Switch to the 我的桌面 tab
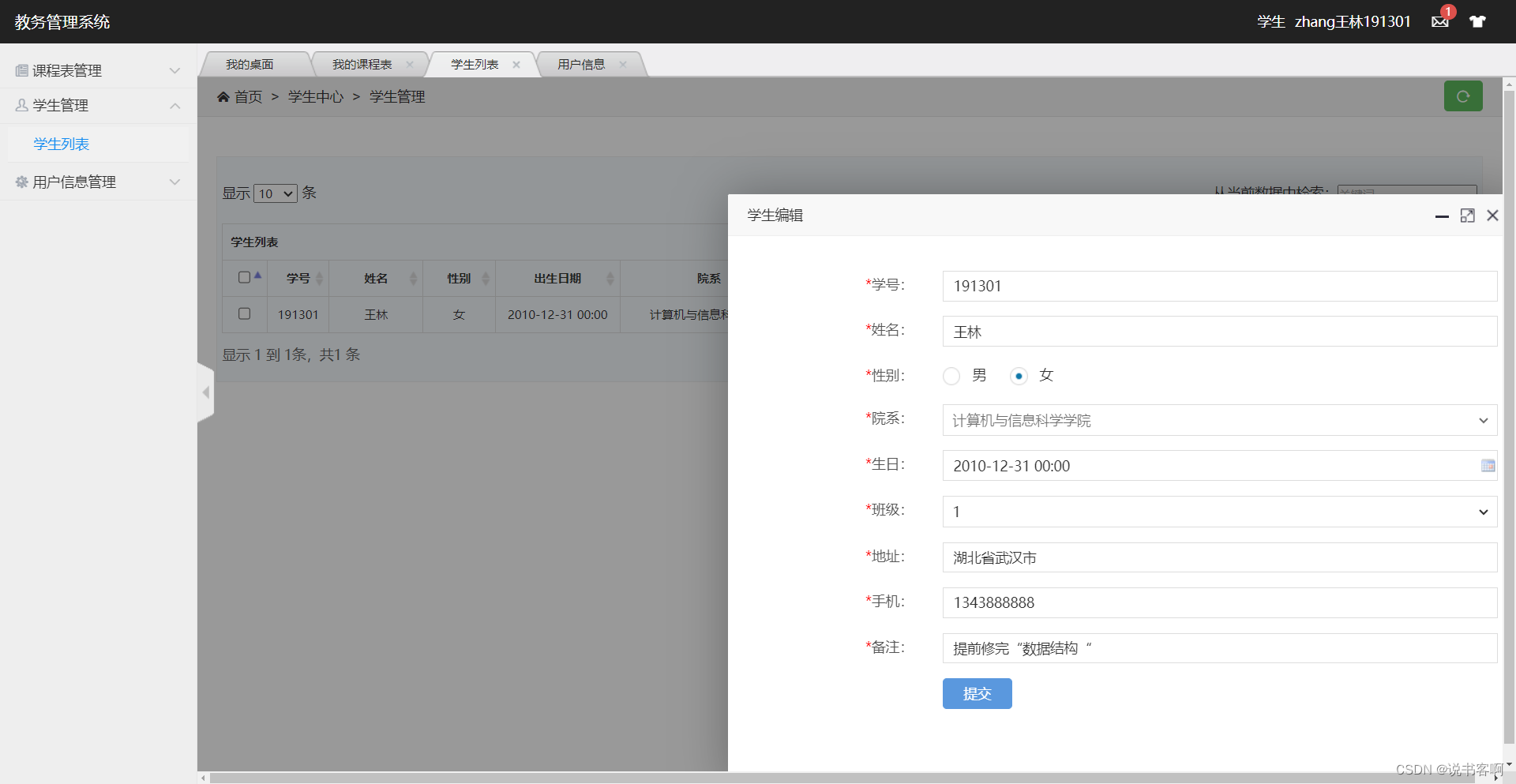This screenshot has height=784, width=1516. (250, 65)
